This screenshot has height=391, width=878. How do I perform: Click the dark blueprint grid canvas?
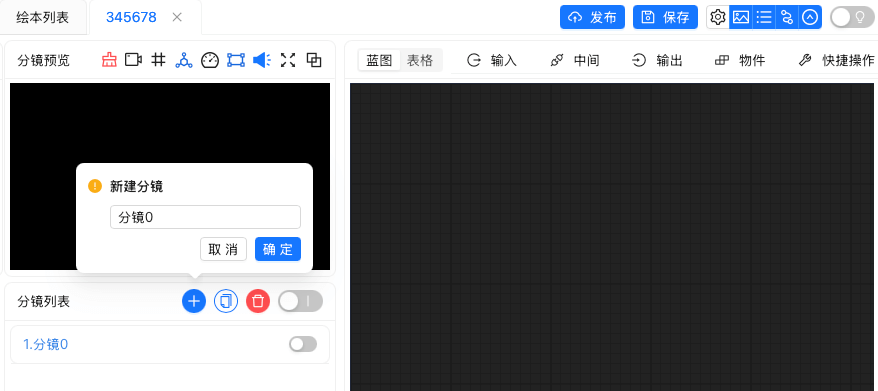click(611, 237)
